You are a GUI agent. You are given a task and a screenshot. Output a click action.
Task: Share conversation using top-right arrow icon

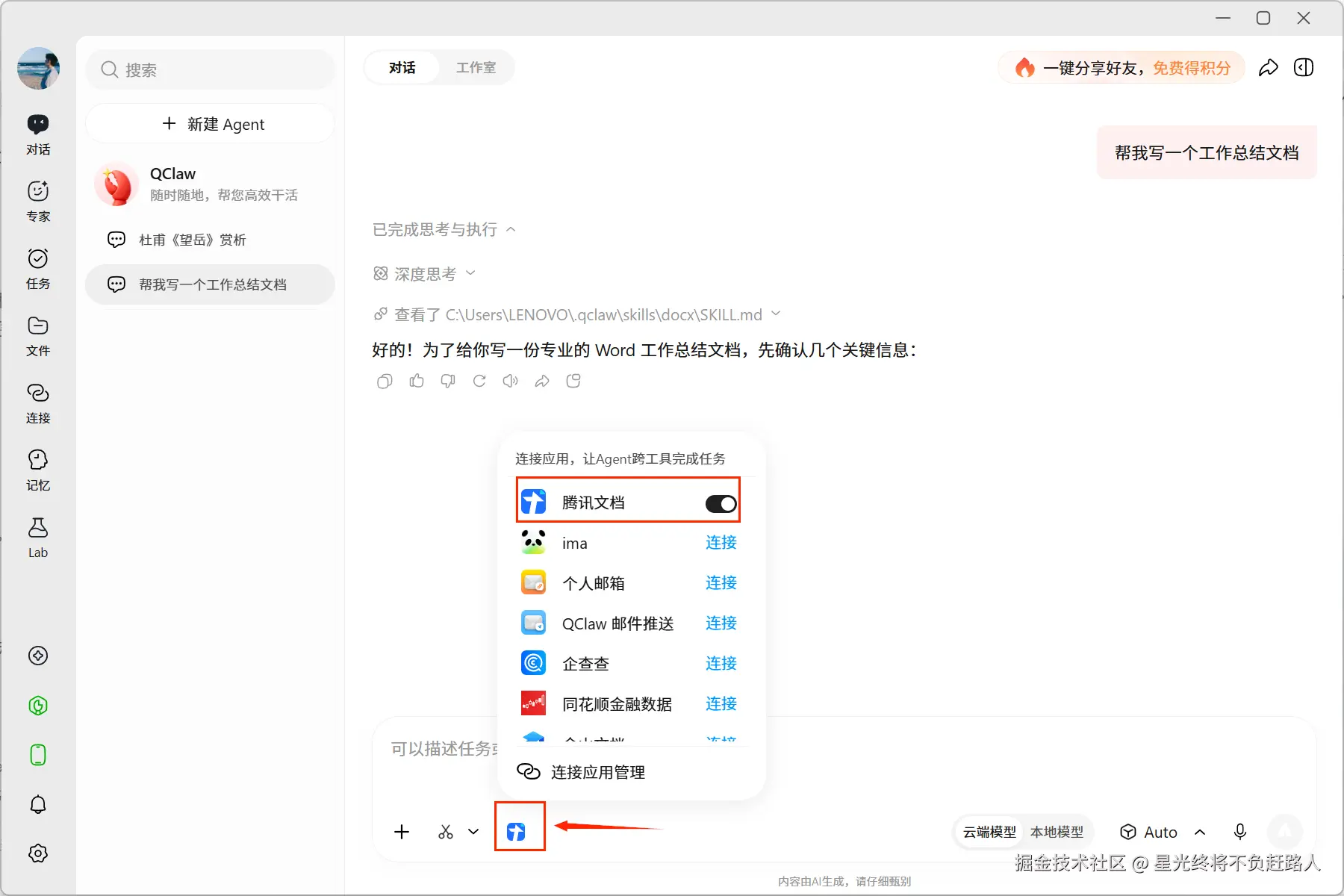click(x=1269, y=68)
